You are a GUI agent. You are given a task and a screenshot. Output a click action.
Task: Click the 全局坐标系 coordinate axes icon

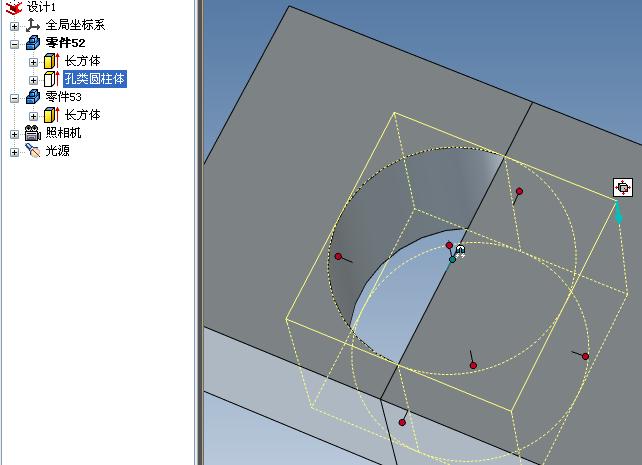click(32, 25)
